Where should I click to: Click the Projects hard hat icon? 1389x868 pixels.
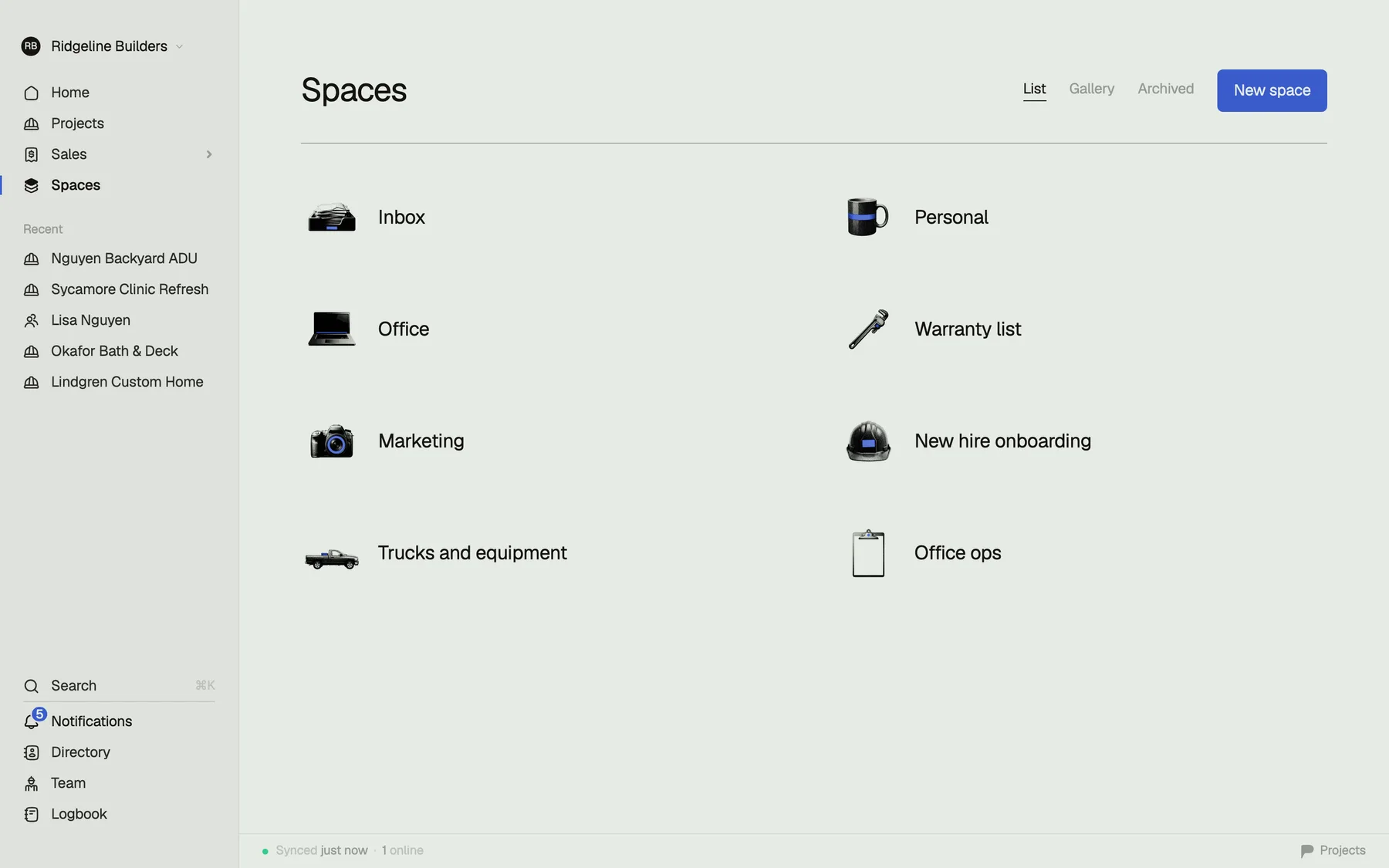coord(31,124)
